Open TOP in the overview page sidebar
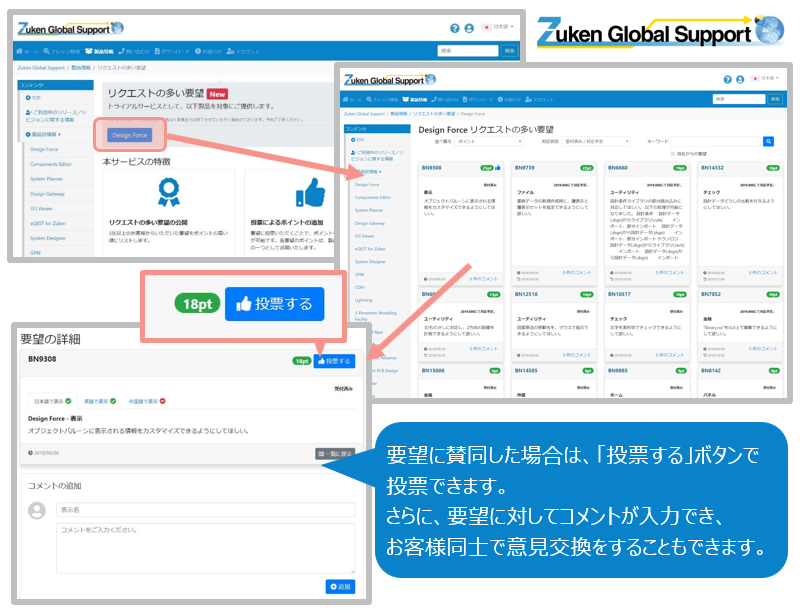Screen dimensions: 800x615 (x=33, y=98)
